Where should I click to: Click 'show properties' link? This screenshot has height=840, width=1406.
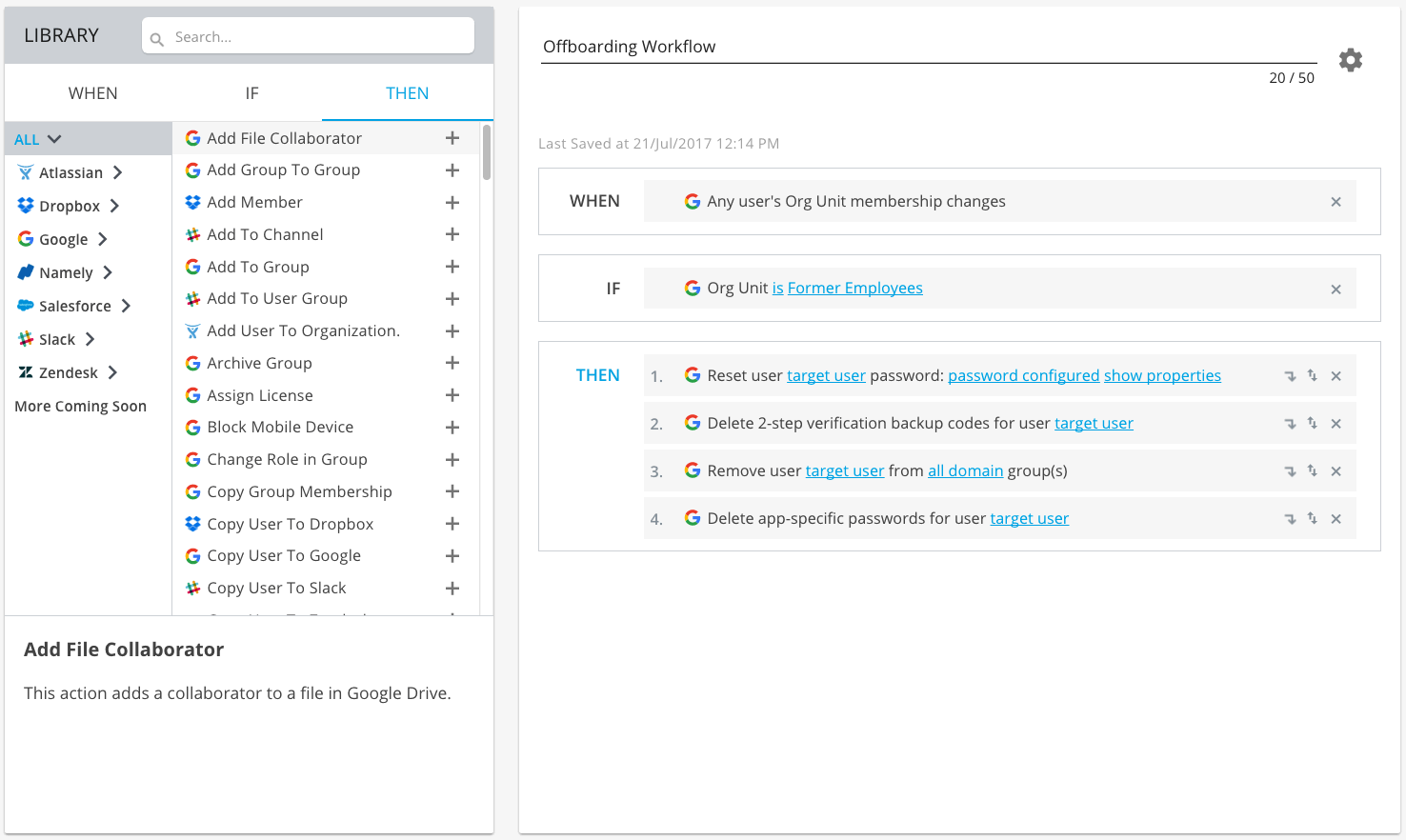click(x=1162, y=375)
